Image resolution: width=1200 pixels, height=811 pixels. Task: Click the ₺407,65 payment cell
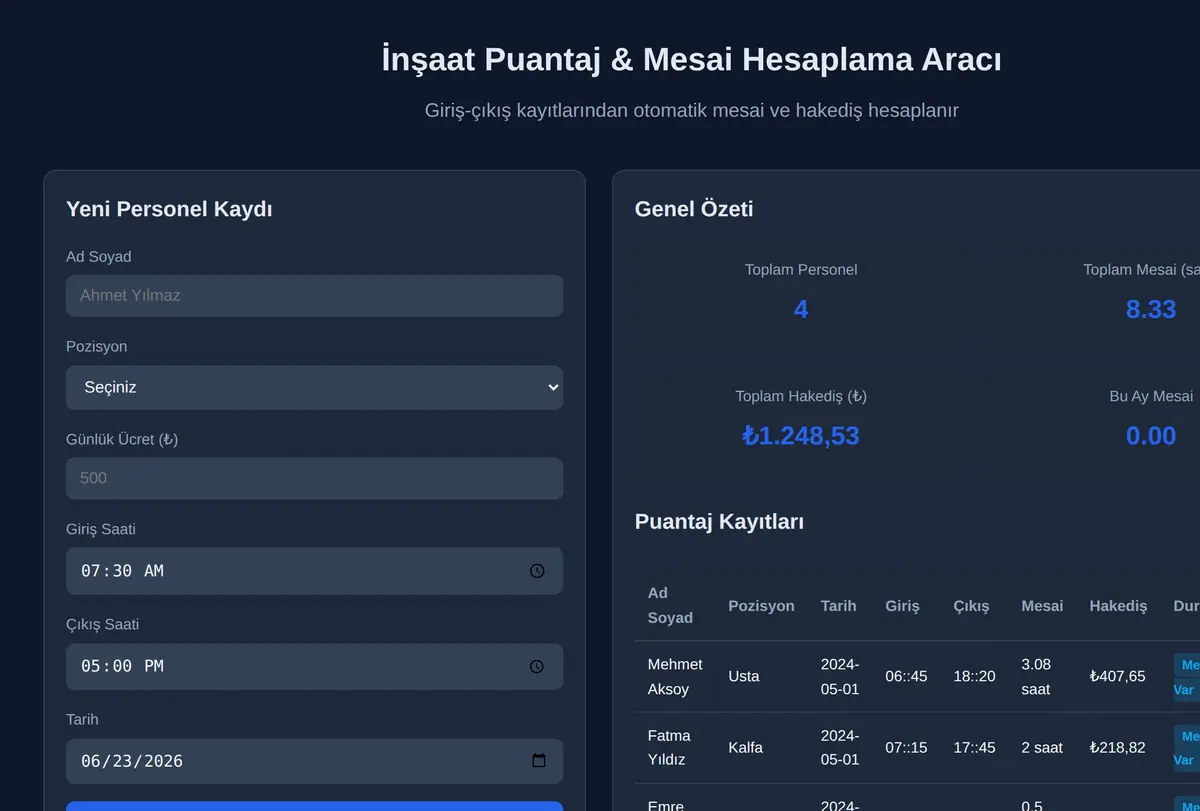(x=1117, y=677)
